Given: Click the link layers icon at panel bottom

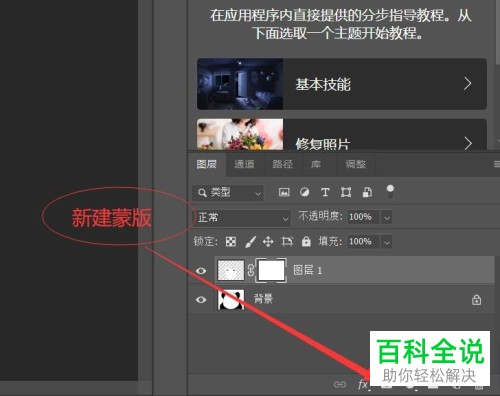Looking at the screenshot, I should click(340, 385).
